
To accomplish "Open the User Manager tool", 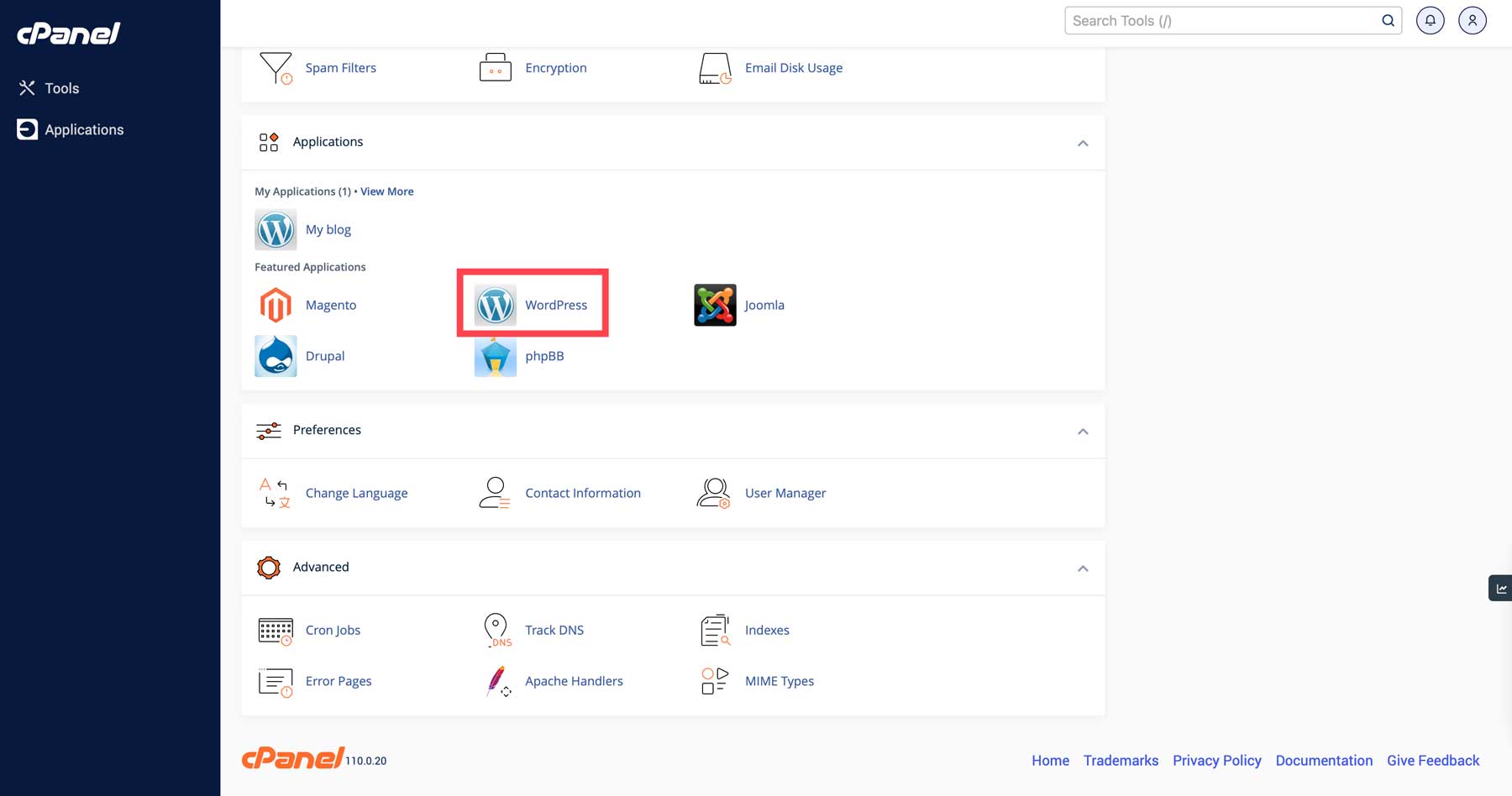I will [x=785, y=493].
